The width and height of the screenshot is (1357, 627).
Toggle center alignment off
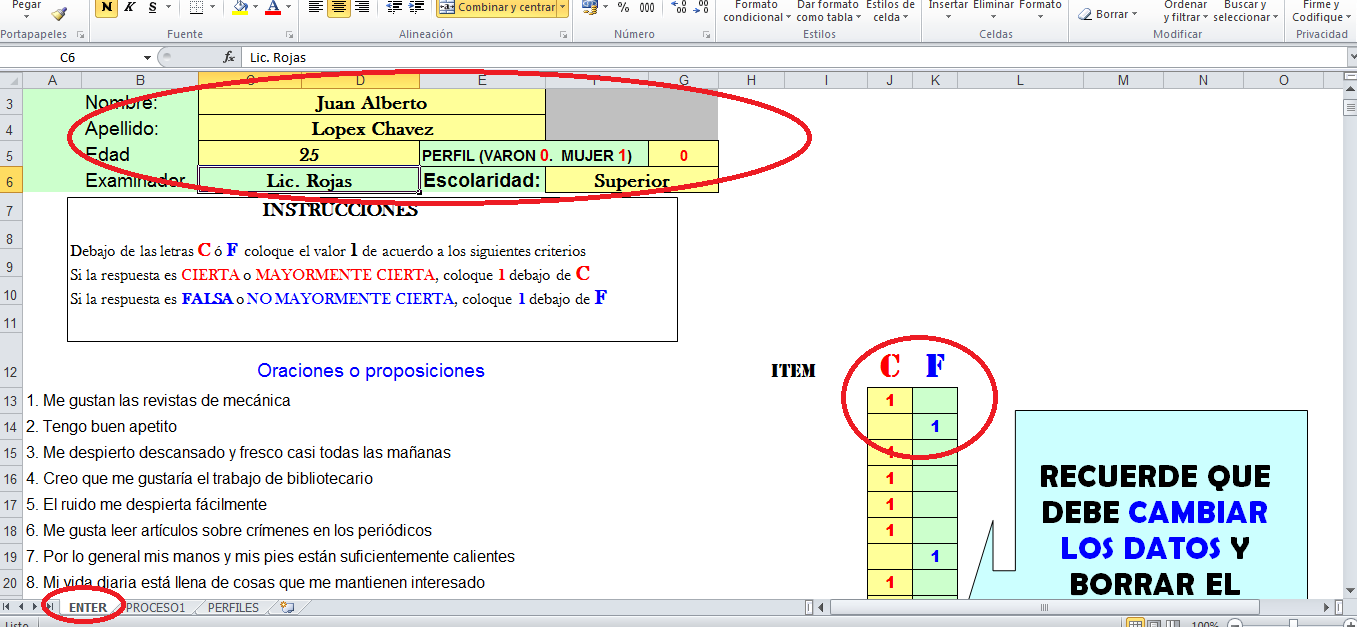(x=339, y=8)
